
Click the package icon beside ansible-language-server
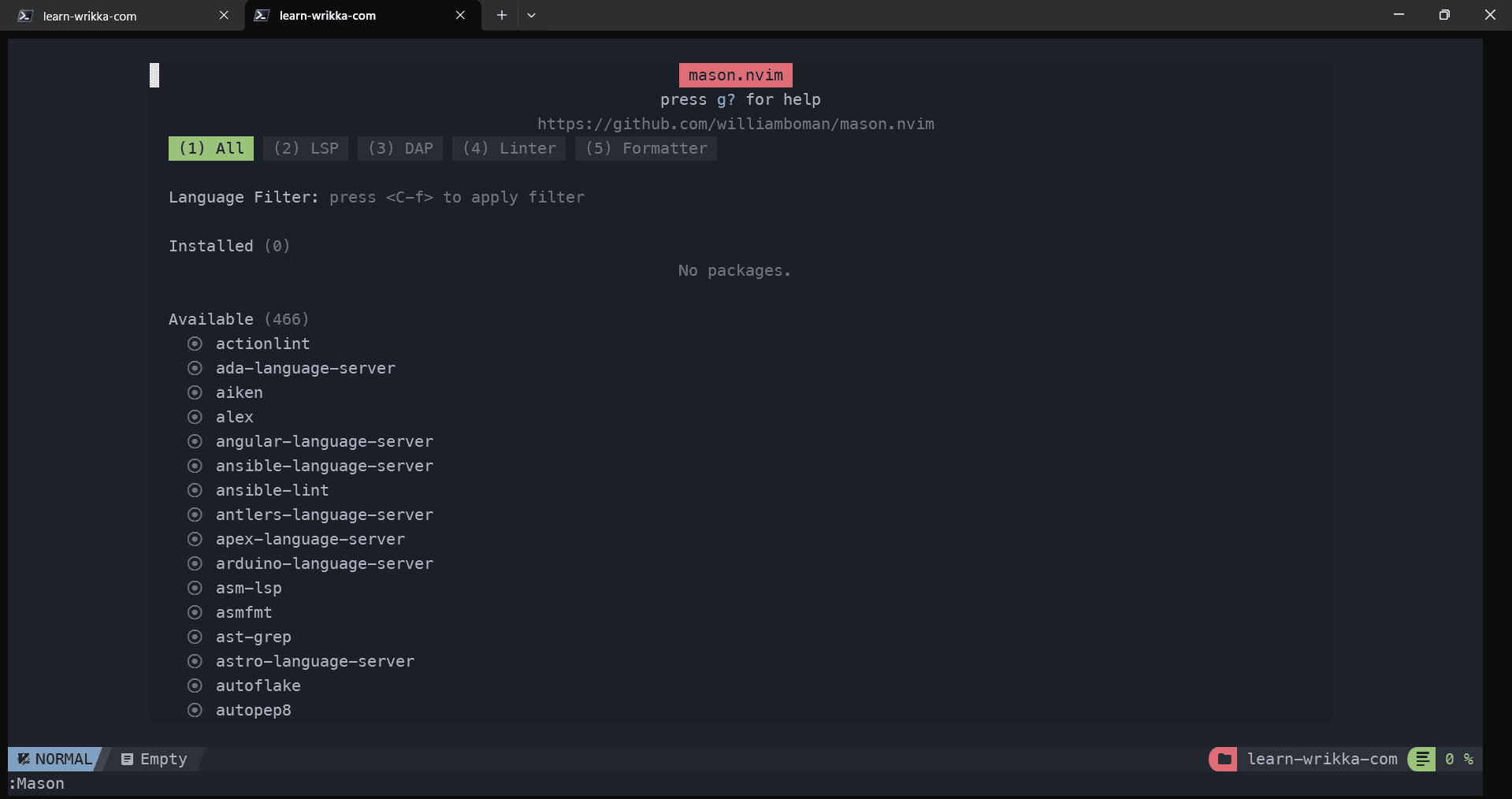click(x=195, y=466)
